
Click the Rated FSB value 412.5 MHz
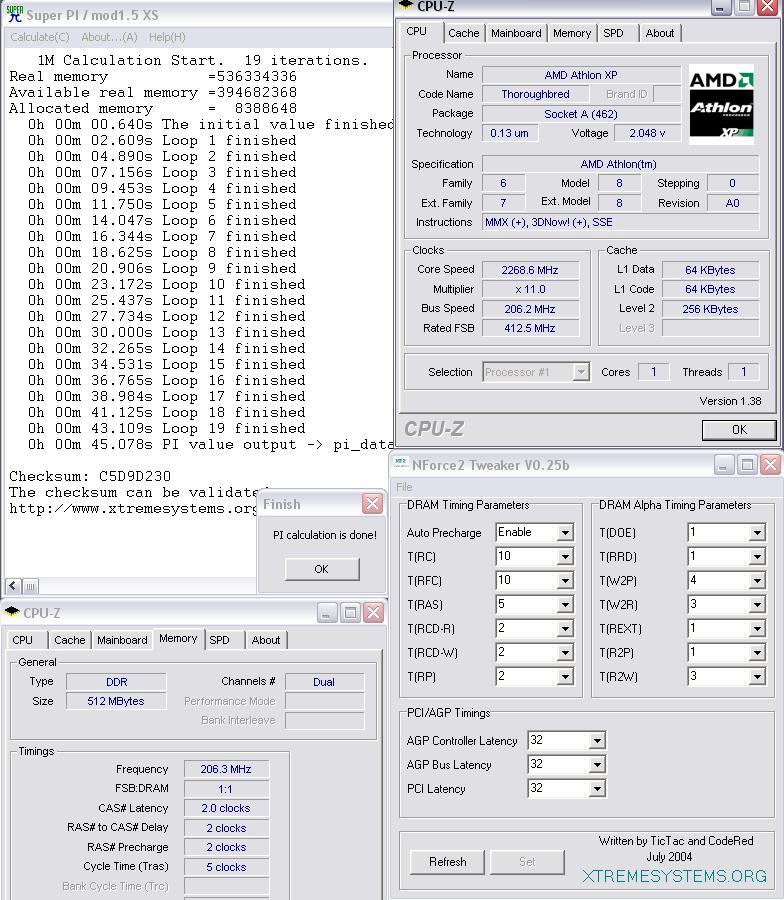coord(530,328)
